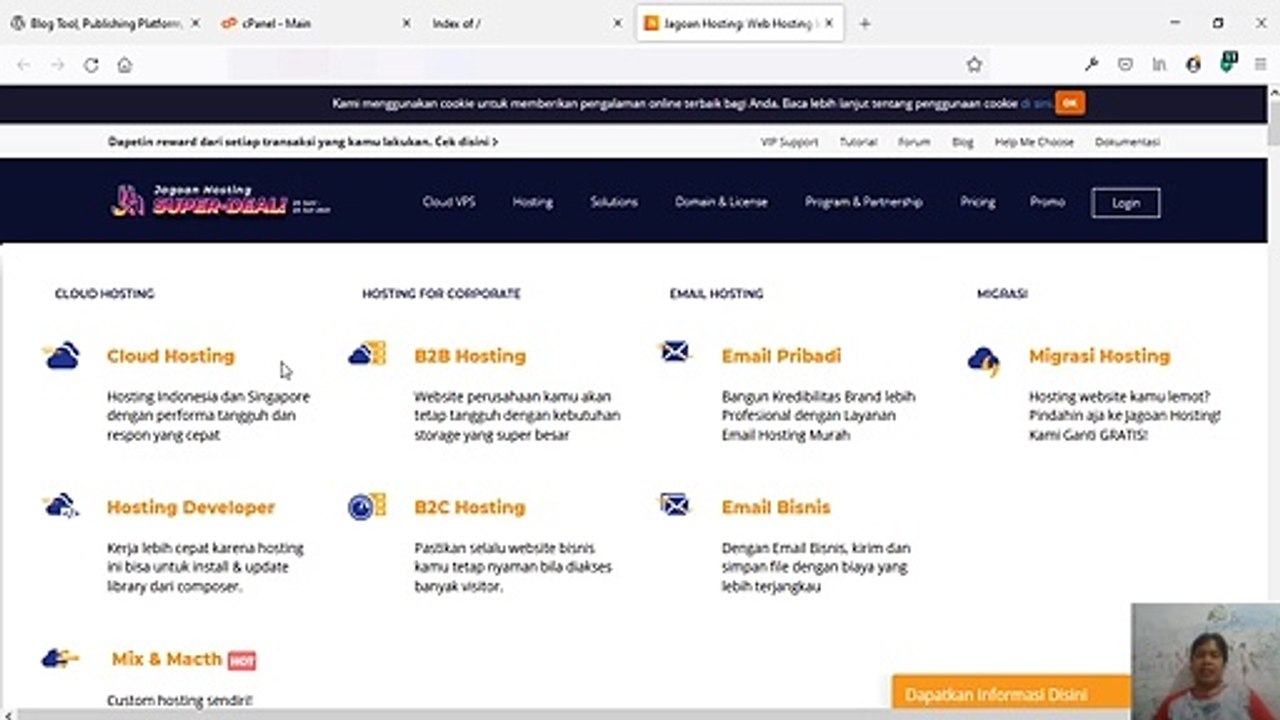Open the Program & Partnership menu
The width and height of the screenshot is (1280, 720).
(864, 202)
